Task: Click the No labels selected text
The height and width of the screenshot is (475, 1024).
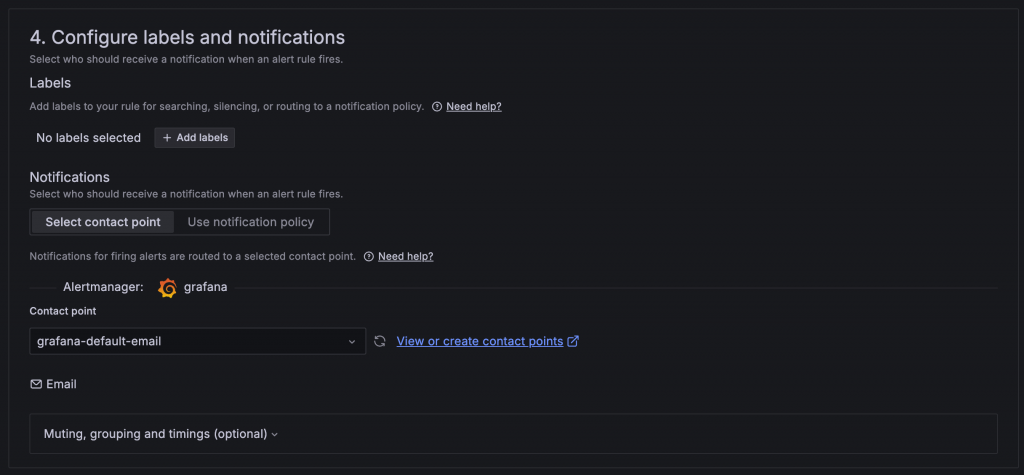Action: coord(88,138)
